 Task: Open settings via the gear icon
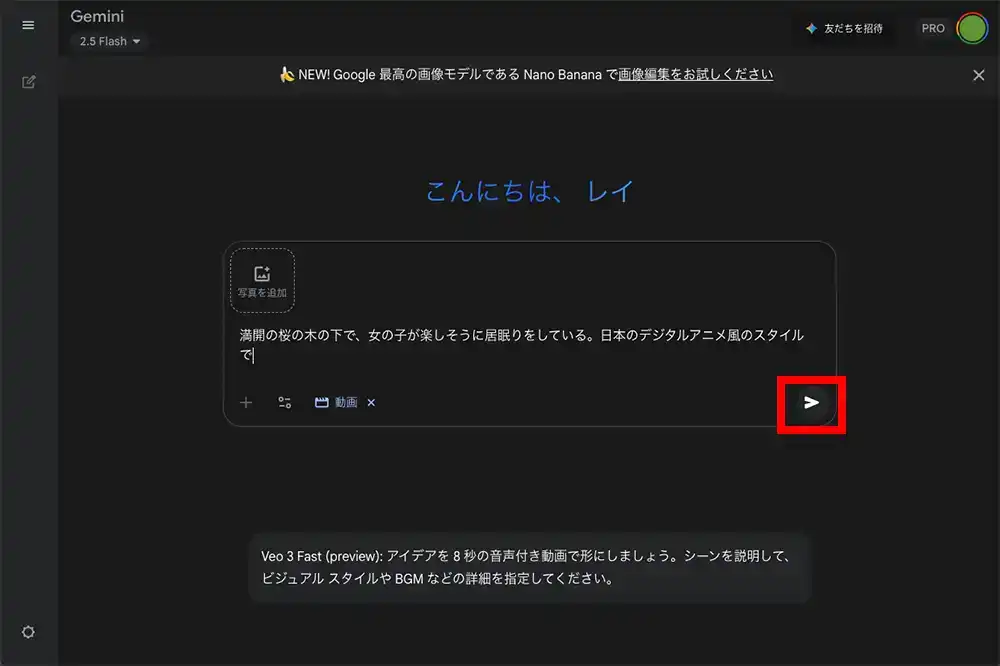28,632
